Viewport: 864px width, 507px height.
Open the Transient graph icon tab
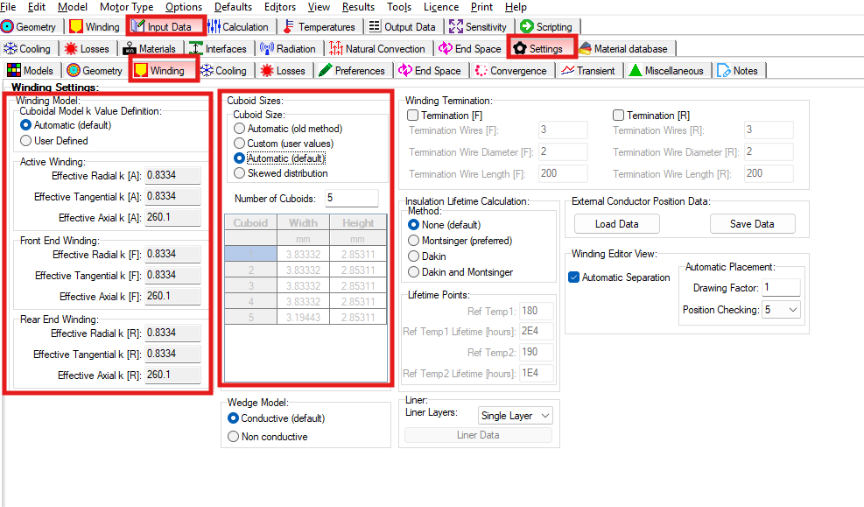click(567, 71)
